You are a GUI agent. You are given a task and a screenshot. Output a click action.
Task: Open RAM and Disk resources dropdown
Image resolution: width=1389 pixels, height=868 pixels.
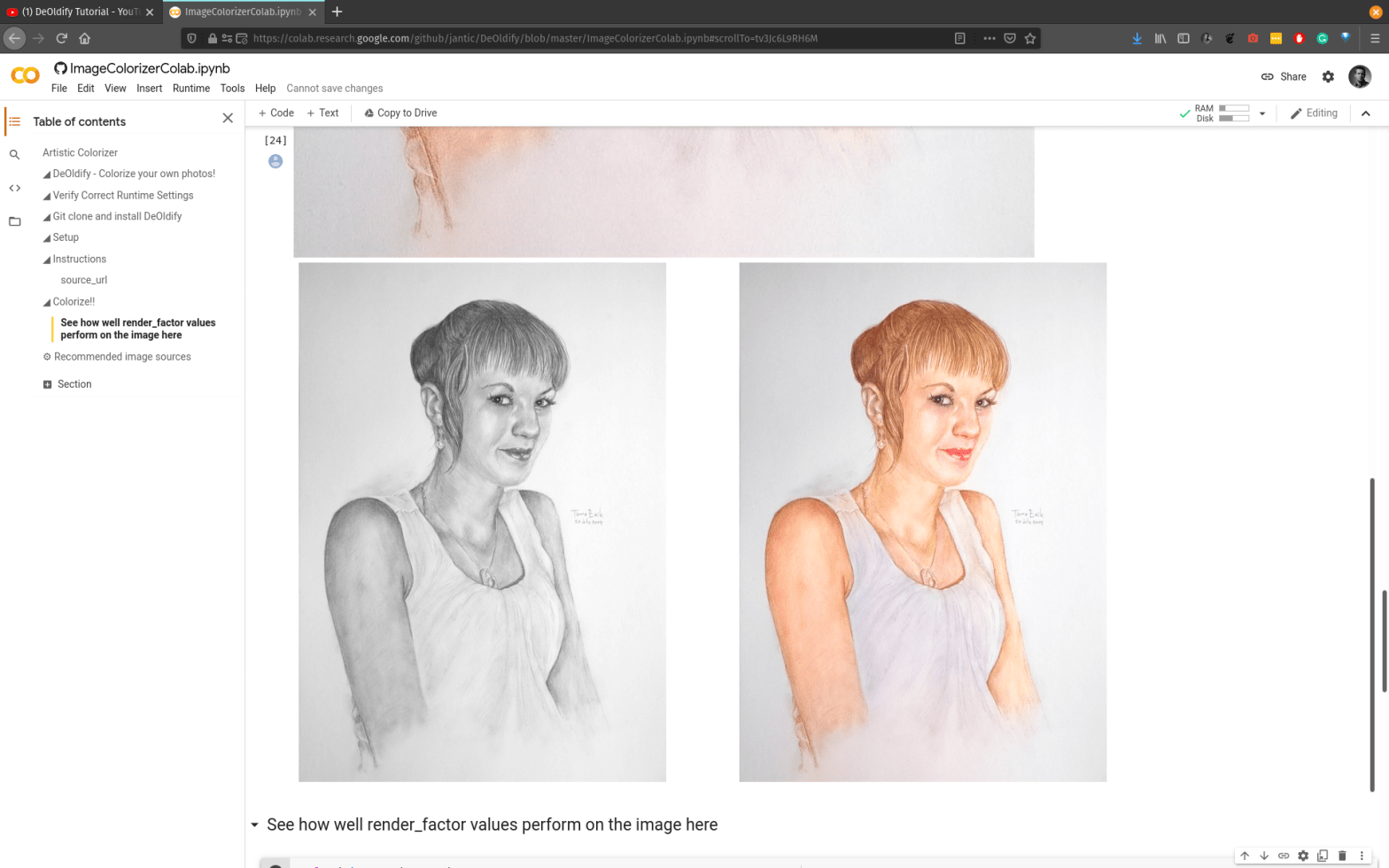[1262, 113]
